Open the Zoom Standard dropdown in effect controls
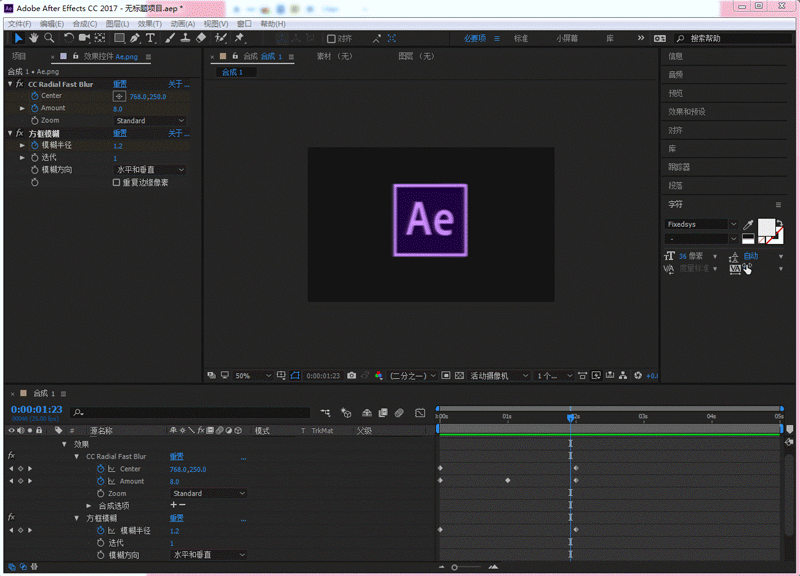800x576 pixels. pyautogui.click(x=150, y=121)
